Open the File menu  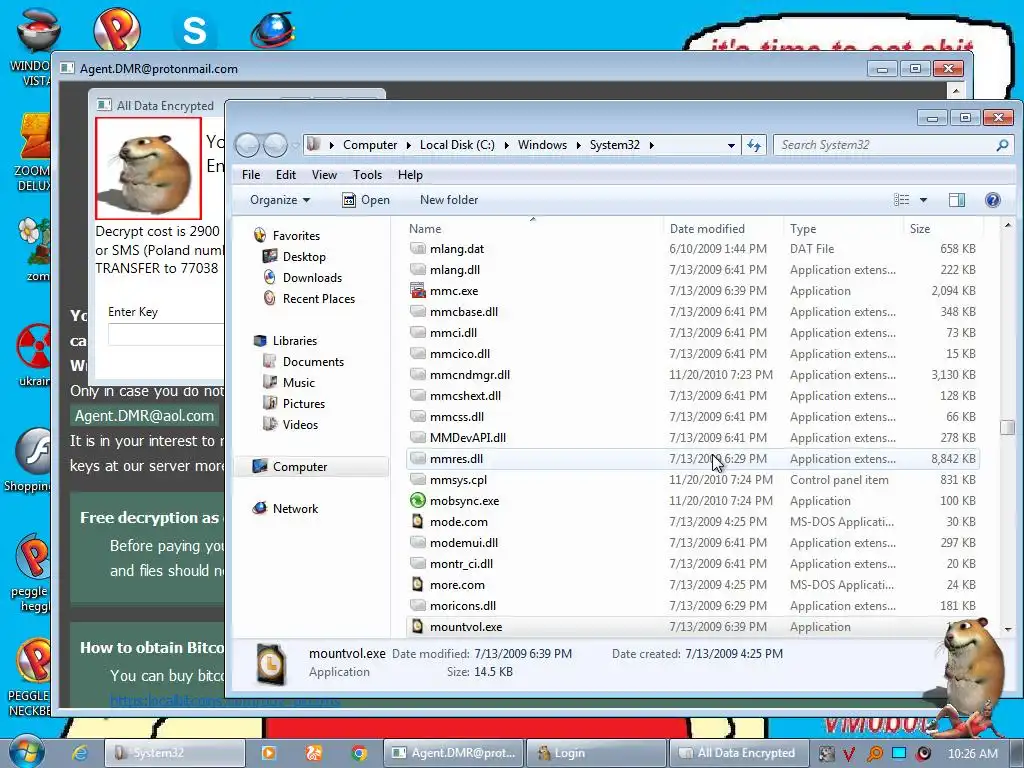[x=251, y=175]
